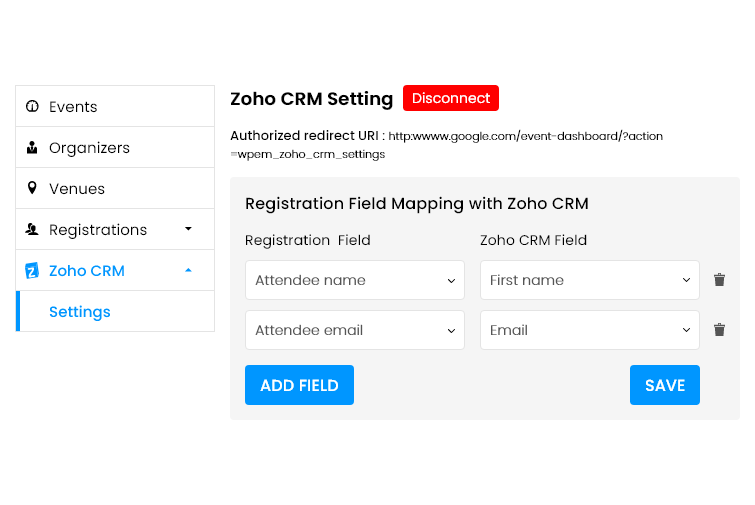Click the Venues map pin icon
Screen dimensions: 755x505
point(32,188)
